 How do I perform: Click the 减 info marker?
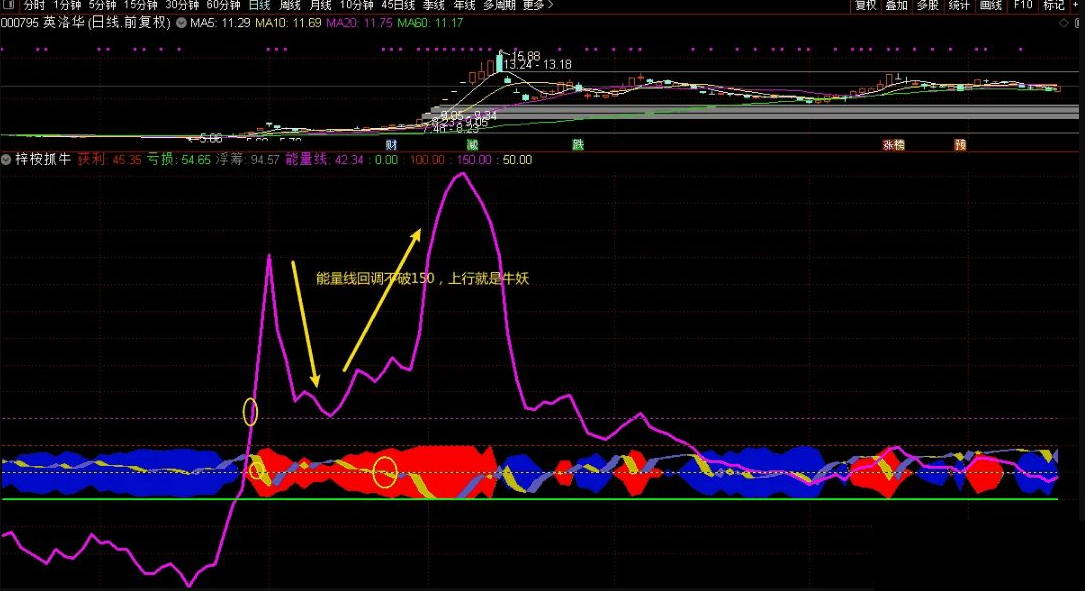[472, 145]
